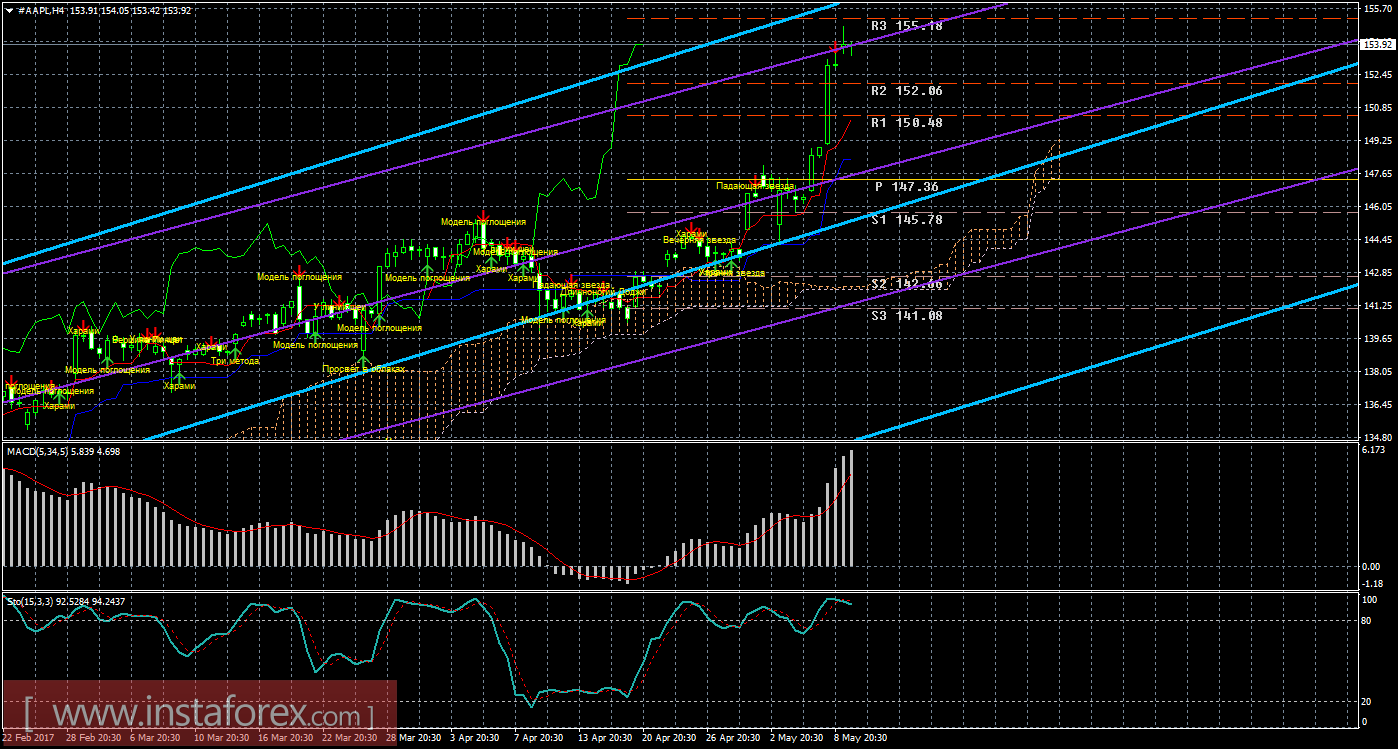The height and width of the screenshot is (749, 1398).
Task: Click 141.25 on the price scale
Action: (1379, 306)
